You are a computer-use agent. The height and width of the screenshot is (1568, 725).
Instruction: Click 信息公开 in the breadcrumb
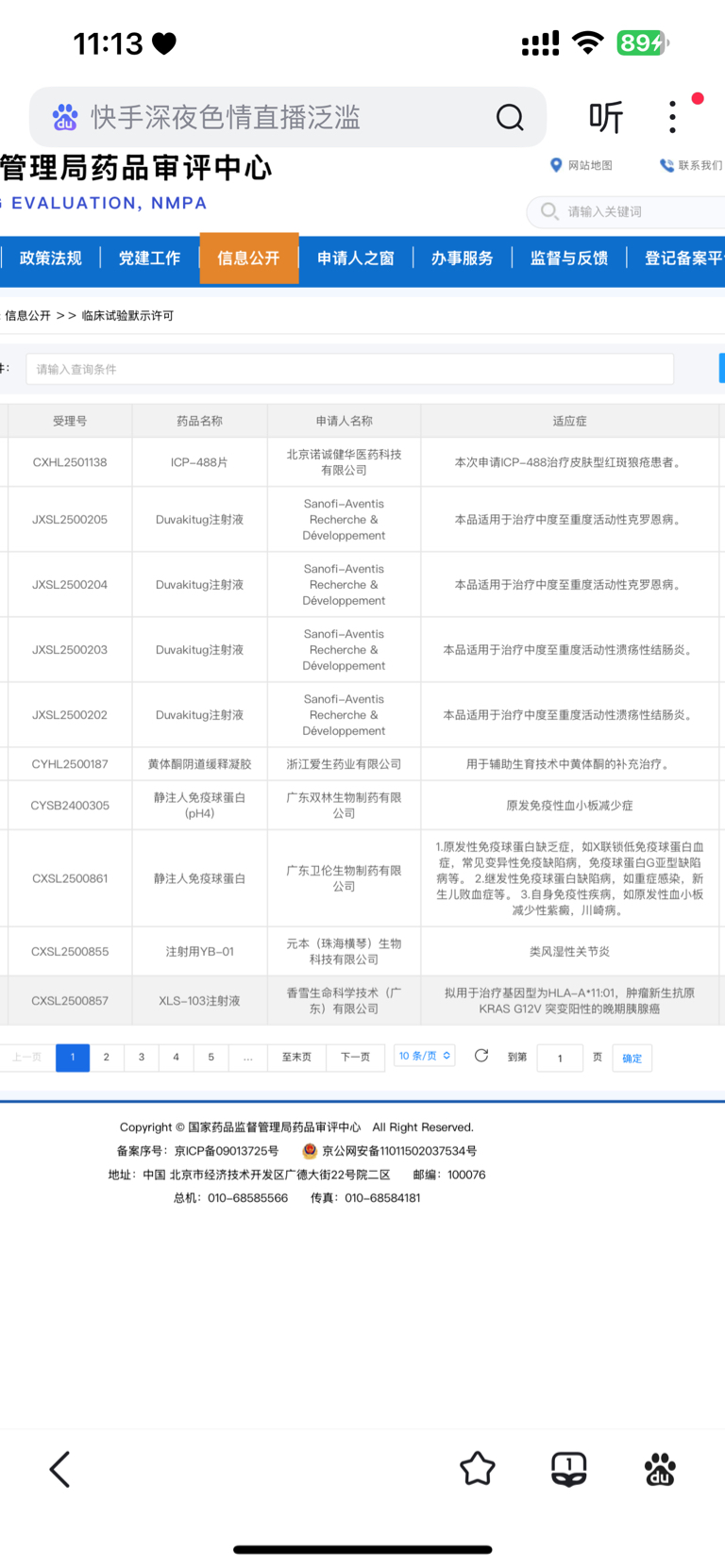[x=28, y=316]
